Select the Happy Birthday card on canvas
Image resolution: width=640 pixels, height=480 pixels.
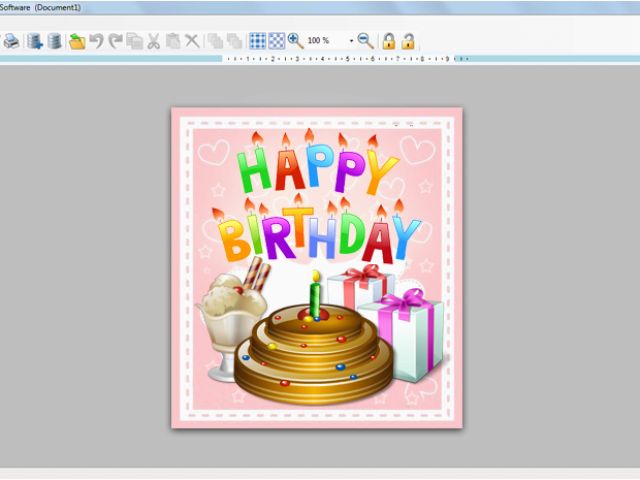click(x=316, y=268)
